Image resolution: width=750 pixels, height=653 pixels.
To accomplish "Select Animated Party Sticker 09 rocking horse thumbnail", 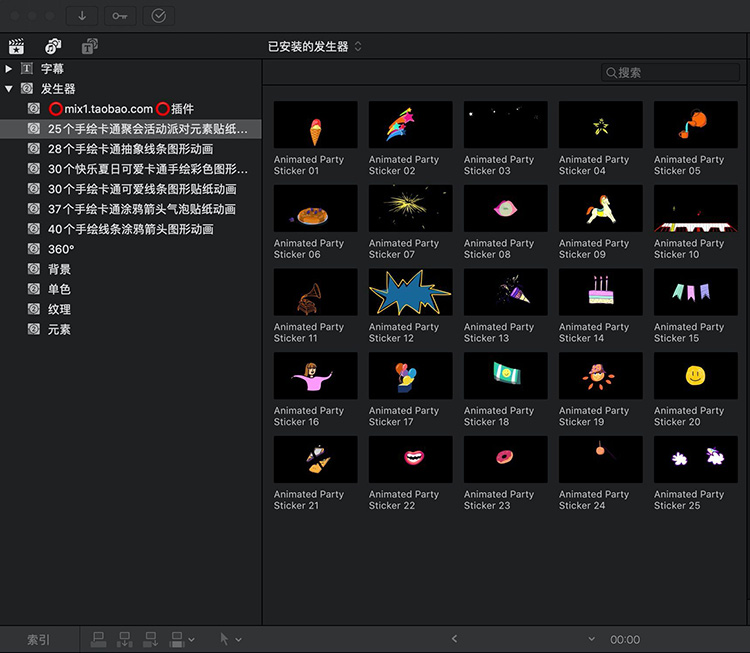I will click(601, 208).
